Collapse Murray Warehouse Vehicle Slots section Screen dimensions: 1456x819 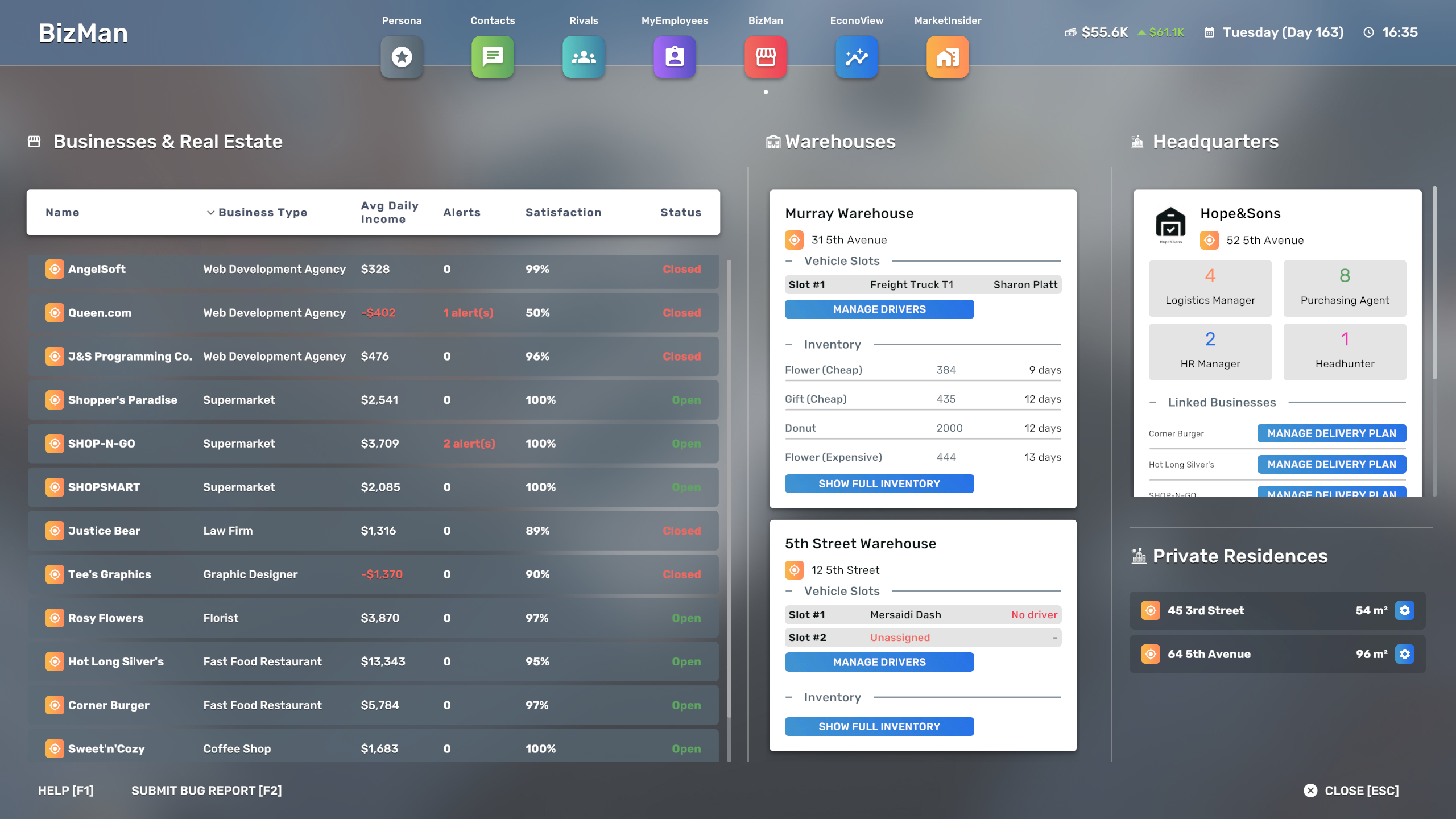tap(789, 261)
